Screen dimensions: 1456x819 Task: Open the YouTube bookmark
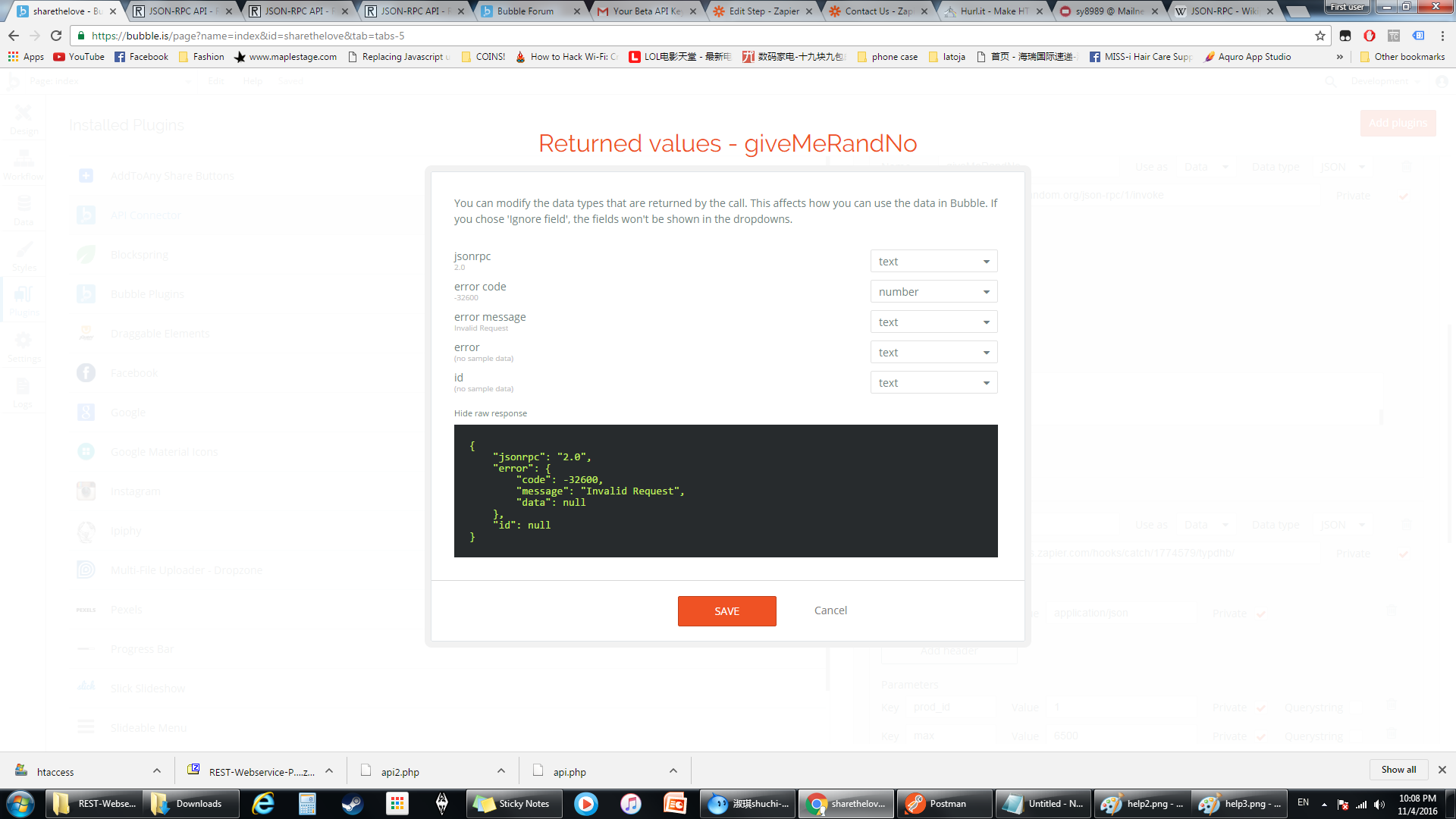79,57
